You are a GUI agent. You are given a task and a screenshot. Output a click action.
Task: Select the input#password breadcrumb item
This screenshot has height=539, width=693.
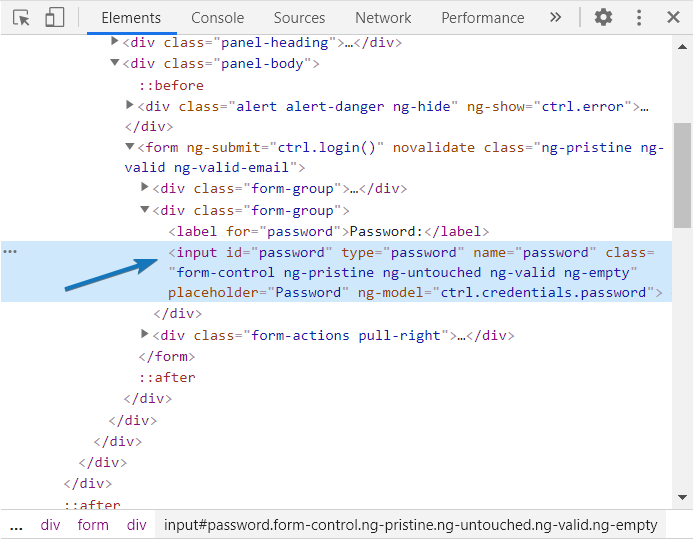click(x=410, y=525)
